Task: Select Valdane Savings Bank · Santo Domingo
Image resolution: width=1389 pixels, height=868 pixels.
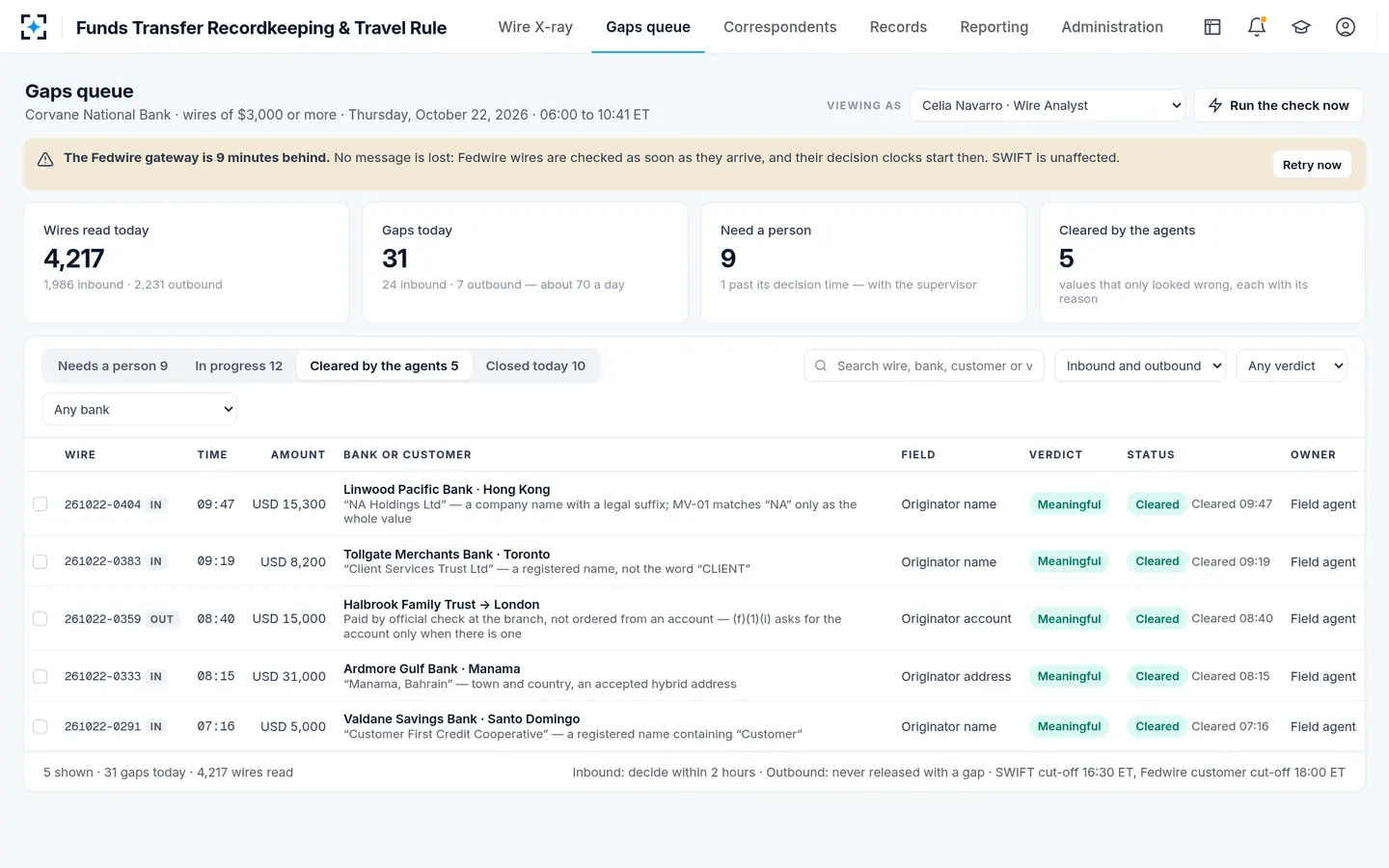Action: click(461, 719)
